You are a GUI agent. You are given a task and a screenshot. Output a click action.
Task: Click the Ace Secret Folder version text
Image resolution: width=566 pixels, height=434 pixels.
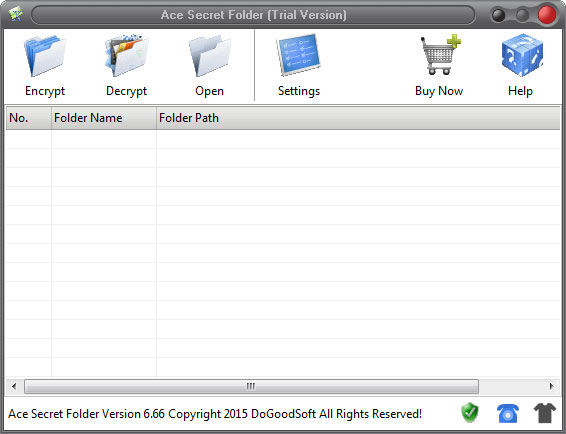click(215, 414)
